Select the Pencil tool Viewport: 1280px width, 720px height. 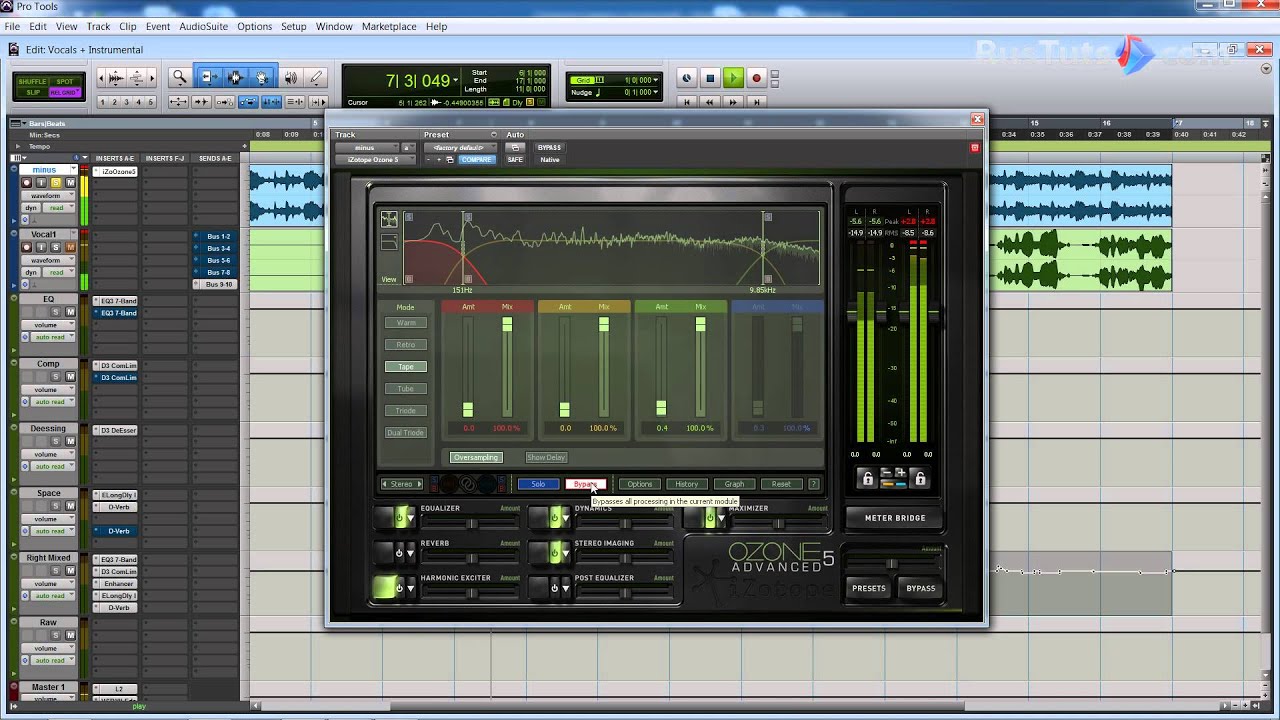tap(316, 77)
